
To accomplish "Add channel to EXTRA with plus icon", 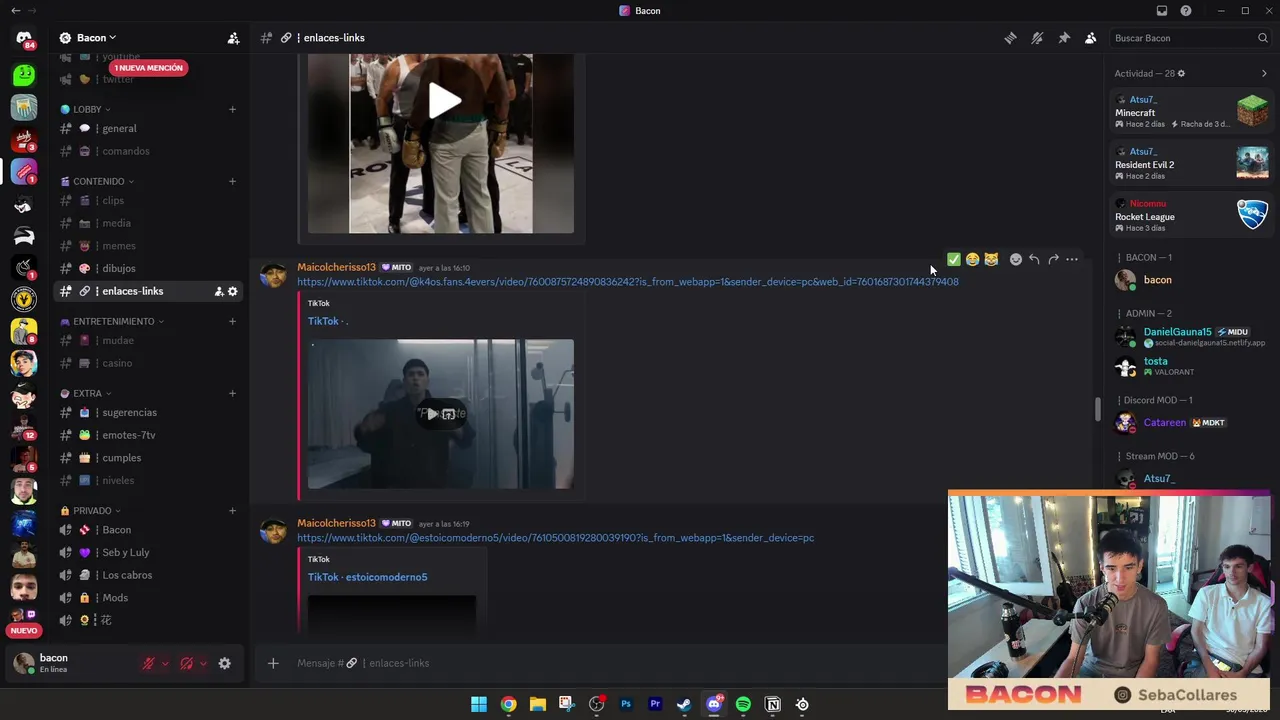I will pos(232,393).
